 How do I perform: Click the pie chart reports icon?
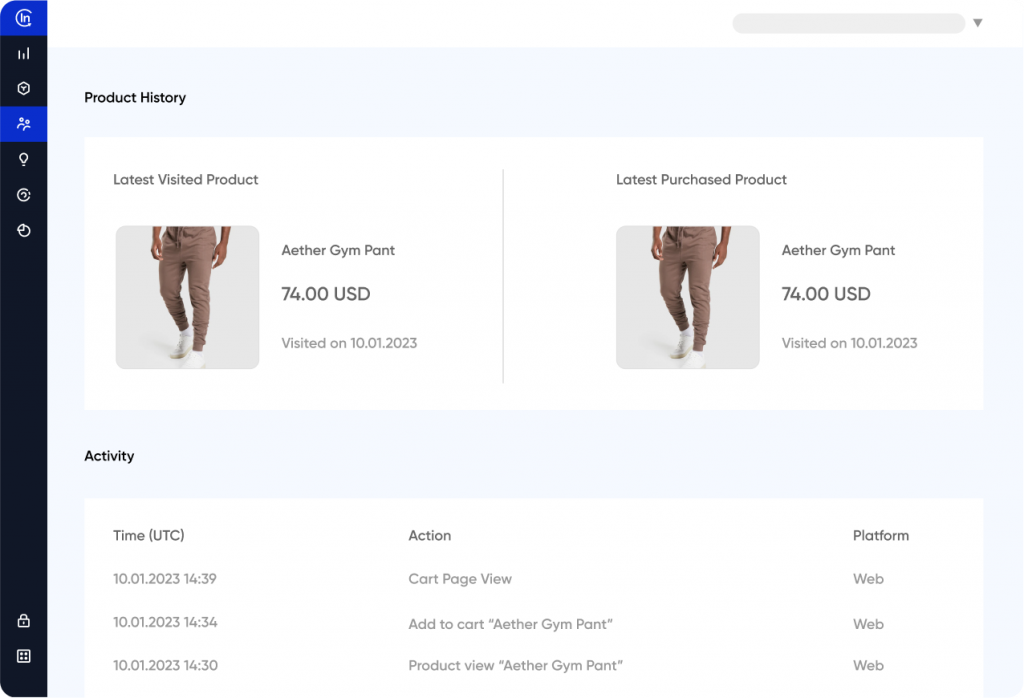coord(24,230)
